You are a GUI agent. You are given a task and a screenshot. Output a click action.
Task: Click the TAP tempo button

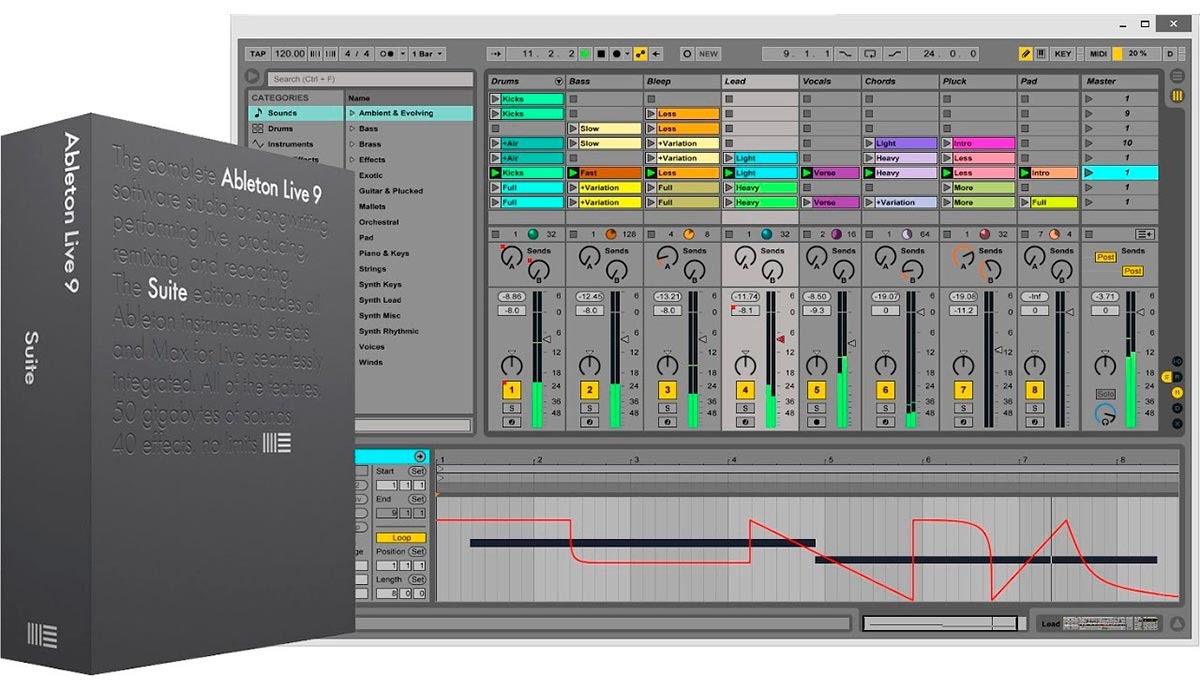point(258,54)
